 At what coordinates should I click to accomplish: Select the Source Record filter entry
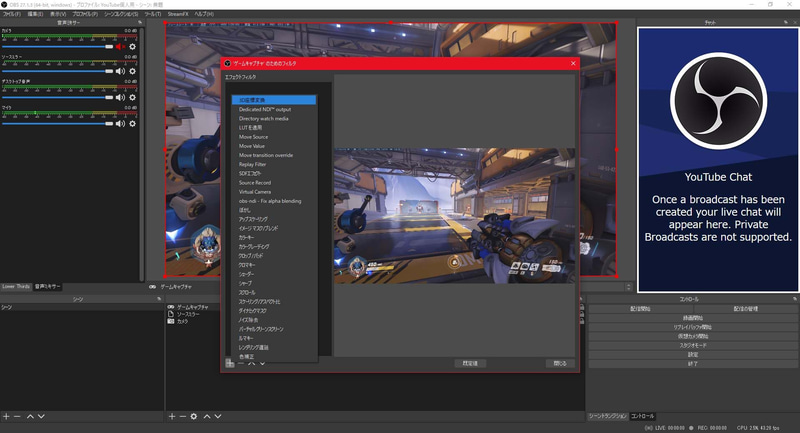coord(274,183)
